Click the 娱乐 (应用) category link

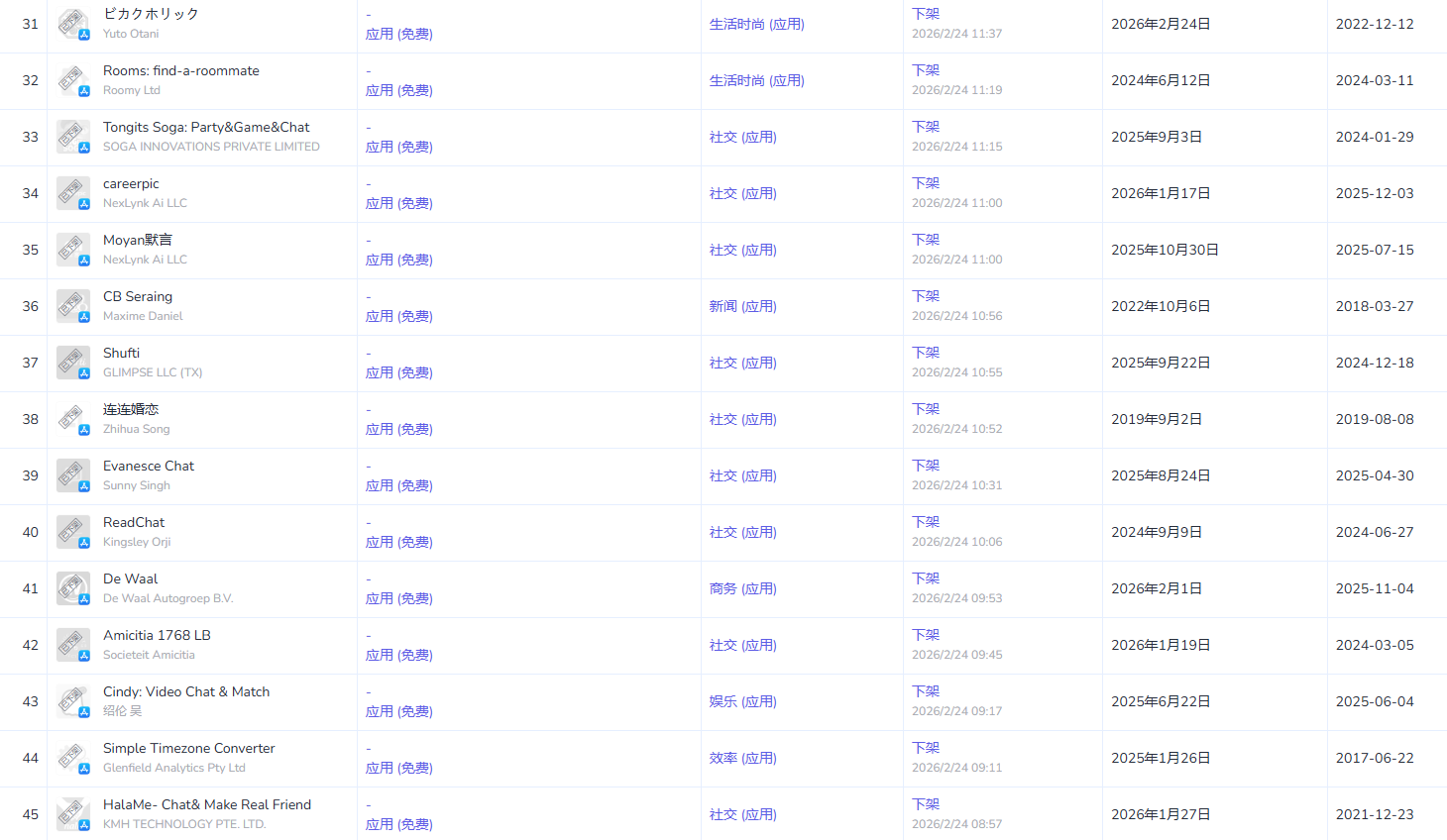tap(743, 701)
